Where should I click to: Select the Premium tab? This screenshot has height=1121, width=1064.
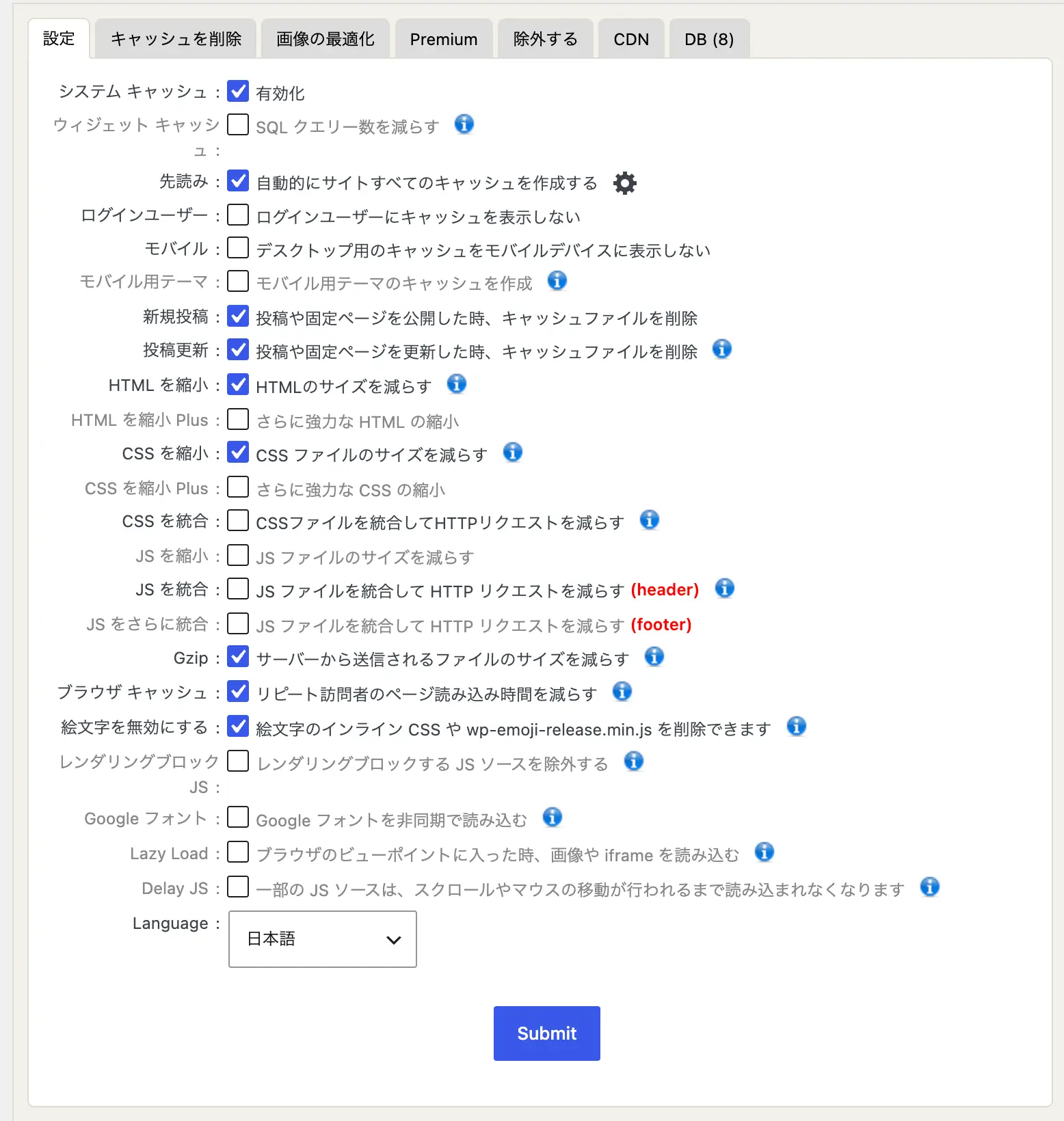(444, 39)
